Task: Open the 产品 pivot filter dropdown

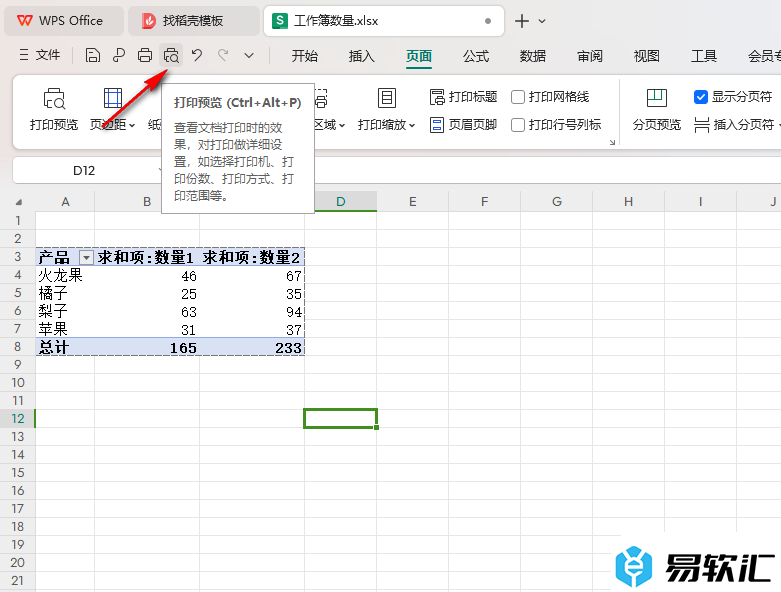Action: pos(86,257)
